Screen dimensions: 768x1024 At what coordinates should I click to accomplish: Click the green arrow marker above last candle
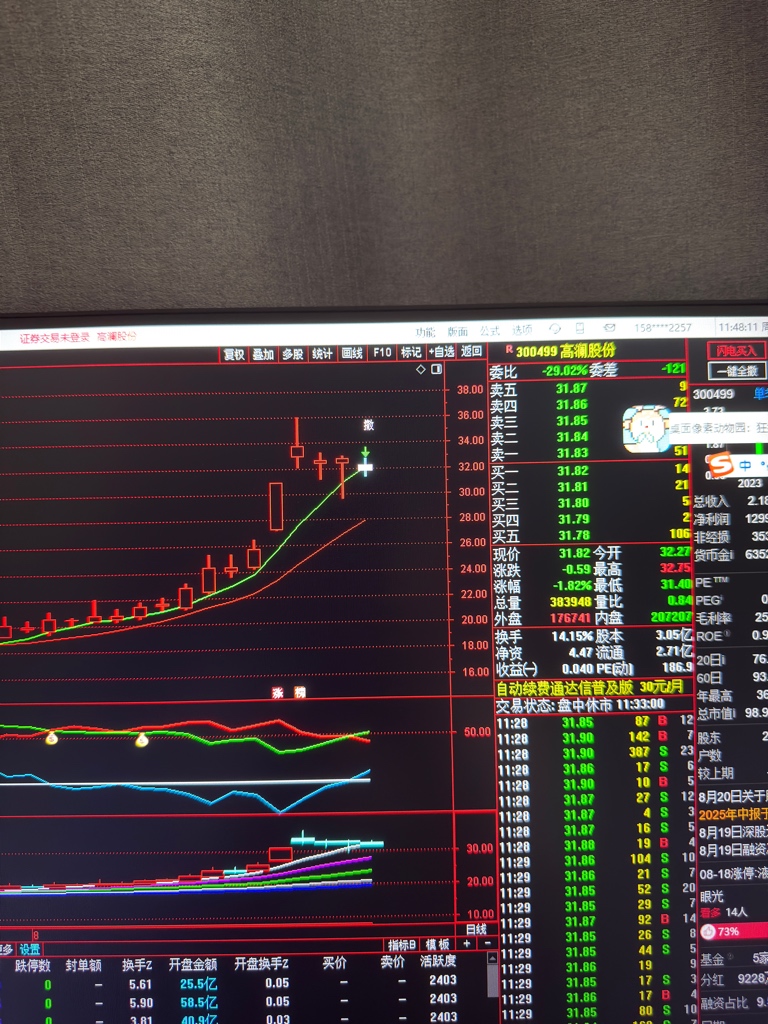pos(365,452)
